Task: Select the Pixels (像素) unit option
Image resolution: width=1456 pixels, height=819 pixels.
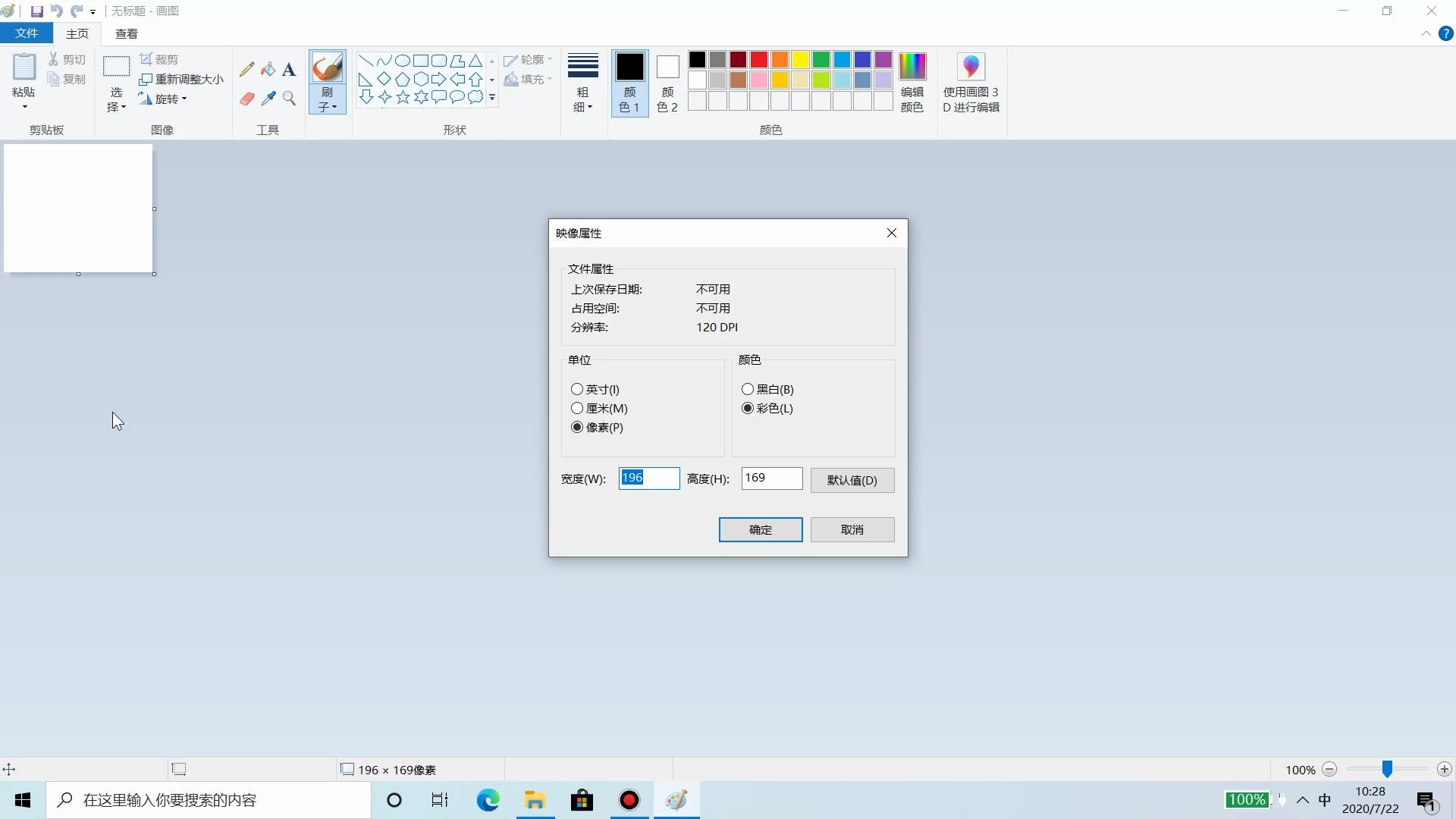Action: pos(577,427)
